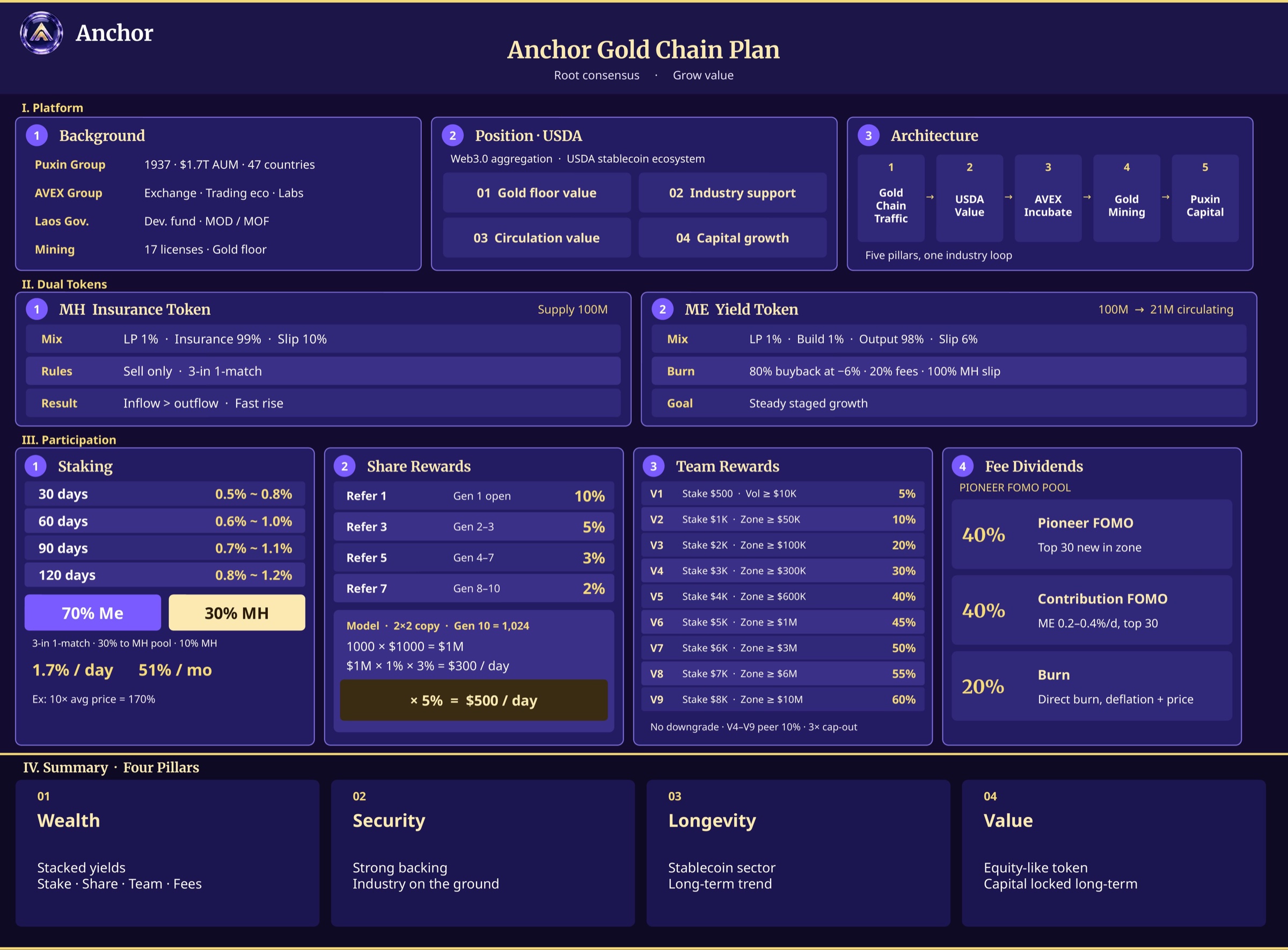
Task: Select the 70% Me button
Action: pos(93,613)
